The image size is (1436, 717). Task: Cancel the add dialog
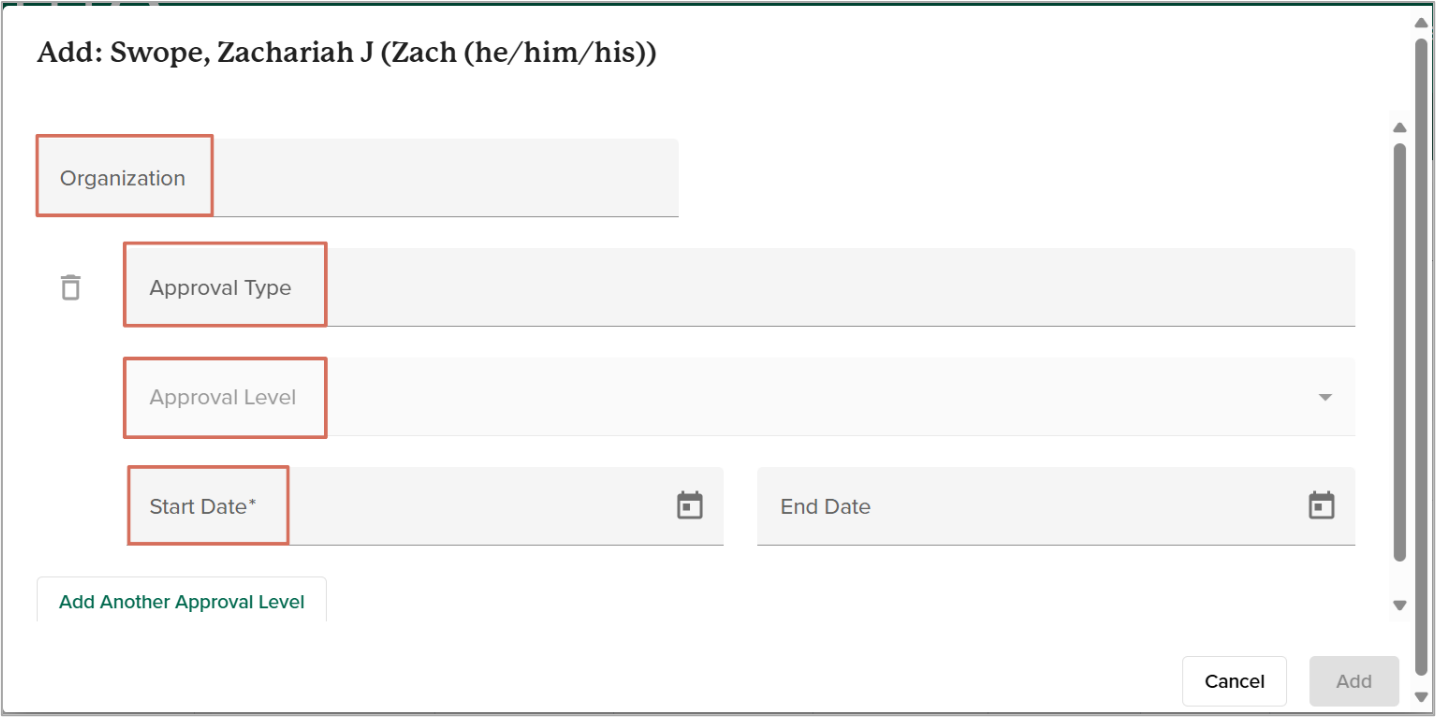[1234, 681]
